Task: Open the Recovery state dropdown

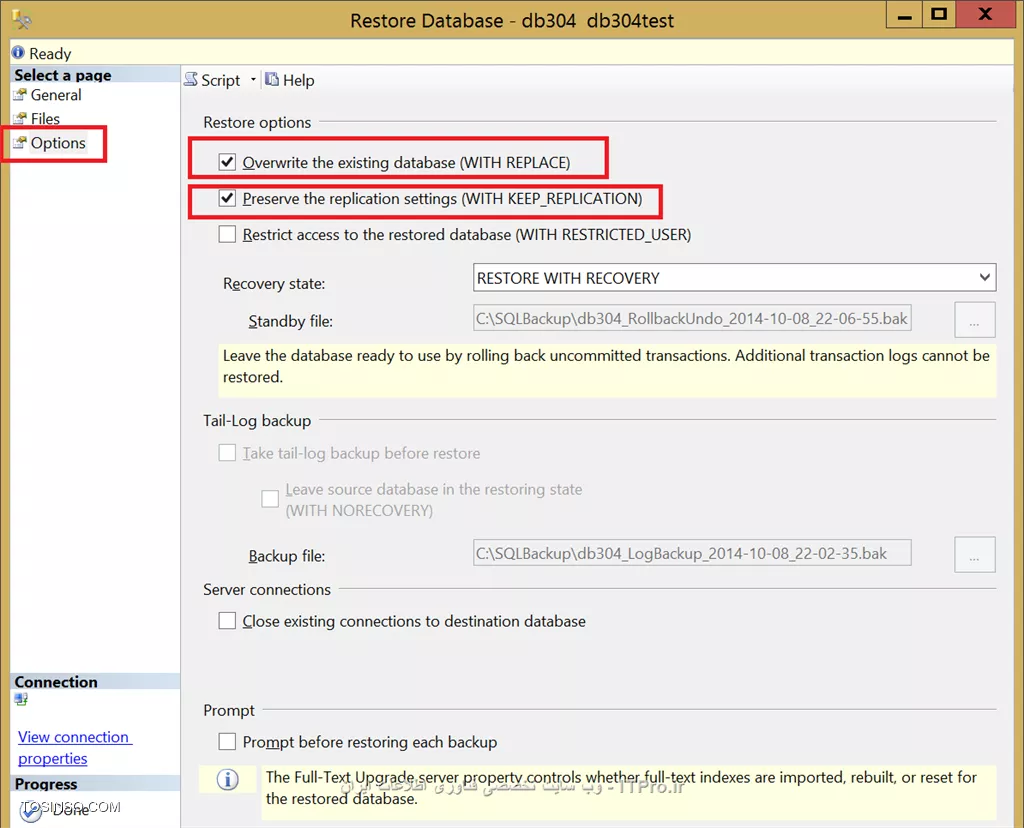Action: pyautogui.click(x=734, y=278)
